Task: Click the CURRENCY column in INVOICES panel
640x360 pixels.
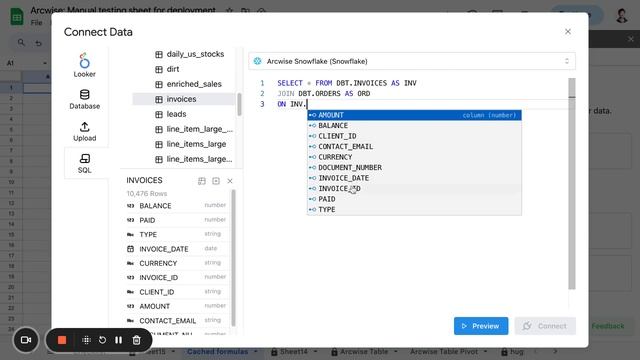Action: click(177, 263)
